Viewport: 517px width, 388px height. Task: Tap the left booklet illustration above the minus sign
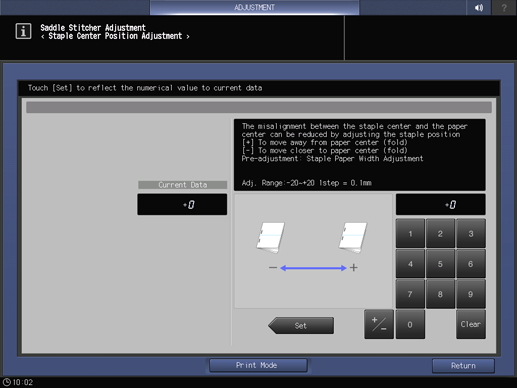(270, 238)
